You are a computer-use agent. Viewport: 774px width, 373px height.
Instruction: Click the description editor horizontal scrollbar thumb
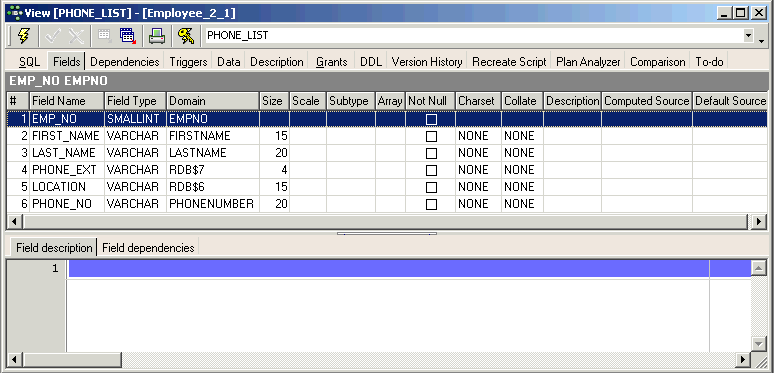point(72,359)
